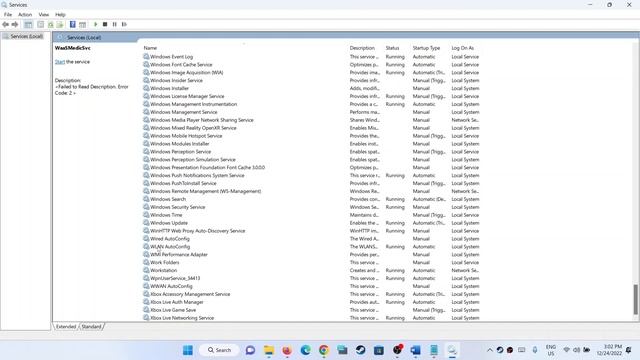
Task: Pause the service with the pause icon
Action: tap(115, 24)
